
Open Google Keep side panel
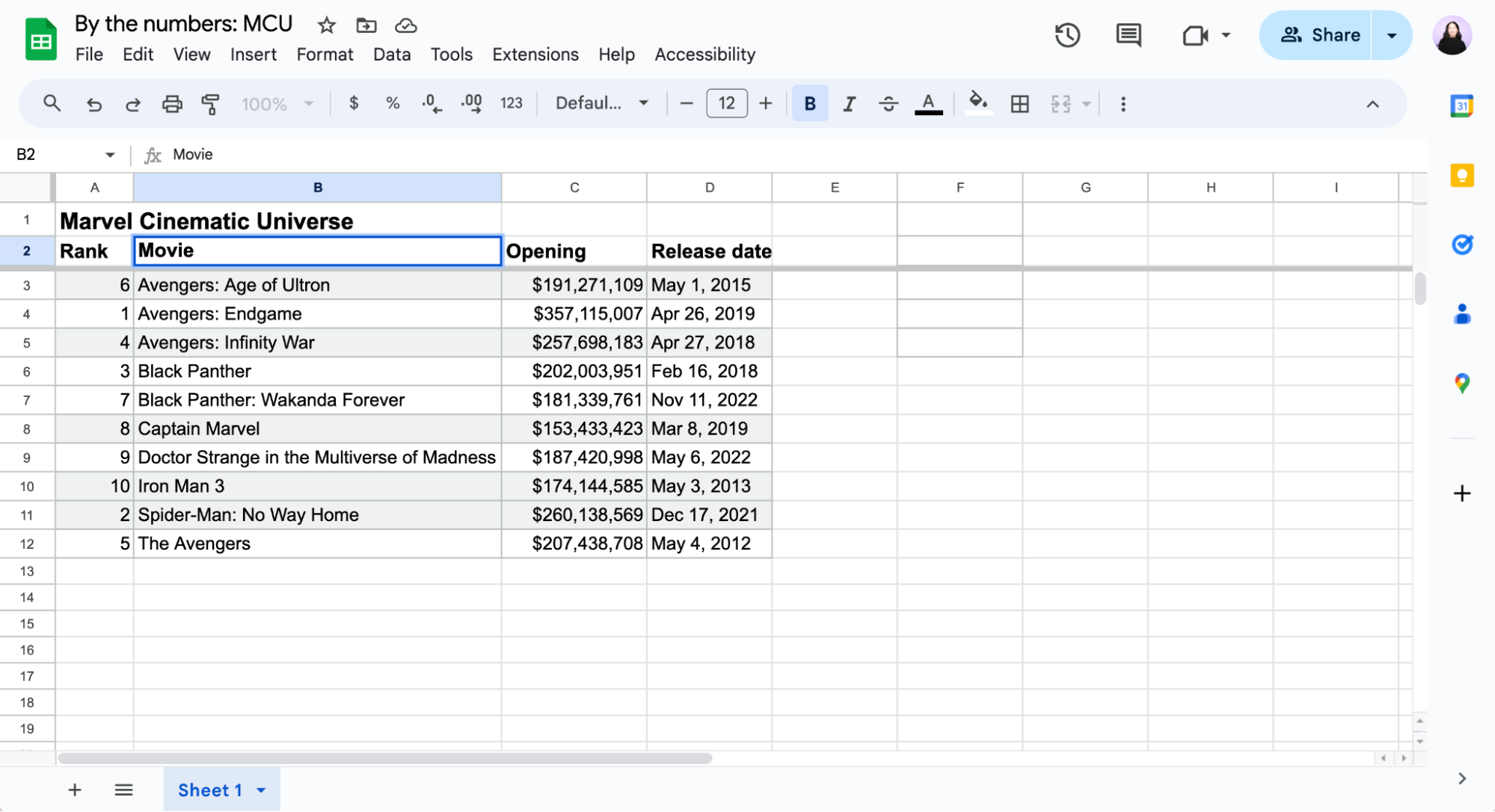pyautogui.click(x=1461, y=175)
